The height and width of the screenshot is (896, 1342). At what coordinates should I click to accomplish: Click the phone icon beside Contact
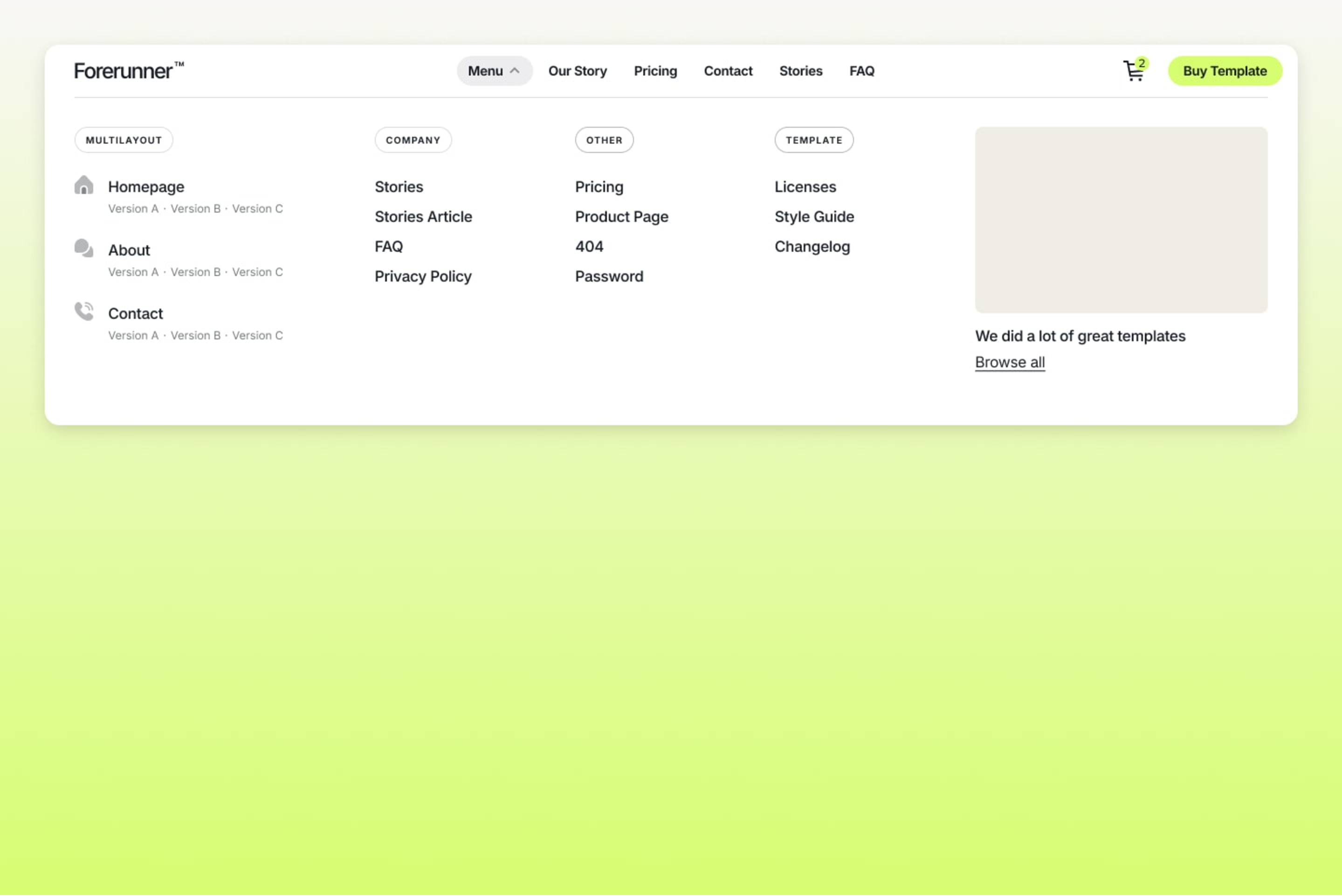tap(83, 311)
